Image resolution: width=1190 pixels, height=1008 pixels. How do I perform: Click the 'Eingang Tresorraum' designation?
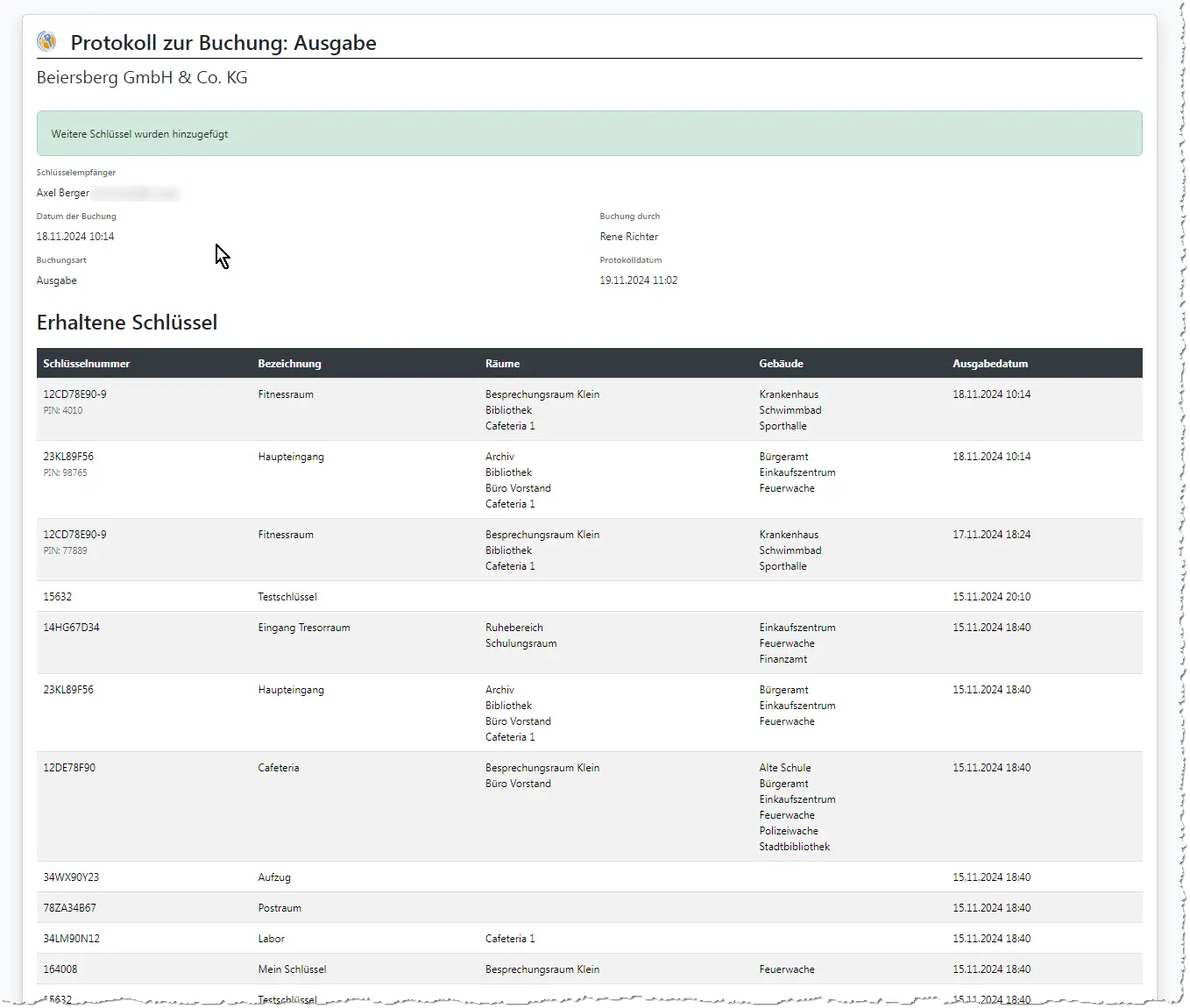(x=303, y=628)
